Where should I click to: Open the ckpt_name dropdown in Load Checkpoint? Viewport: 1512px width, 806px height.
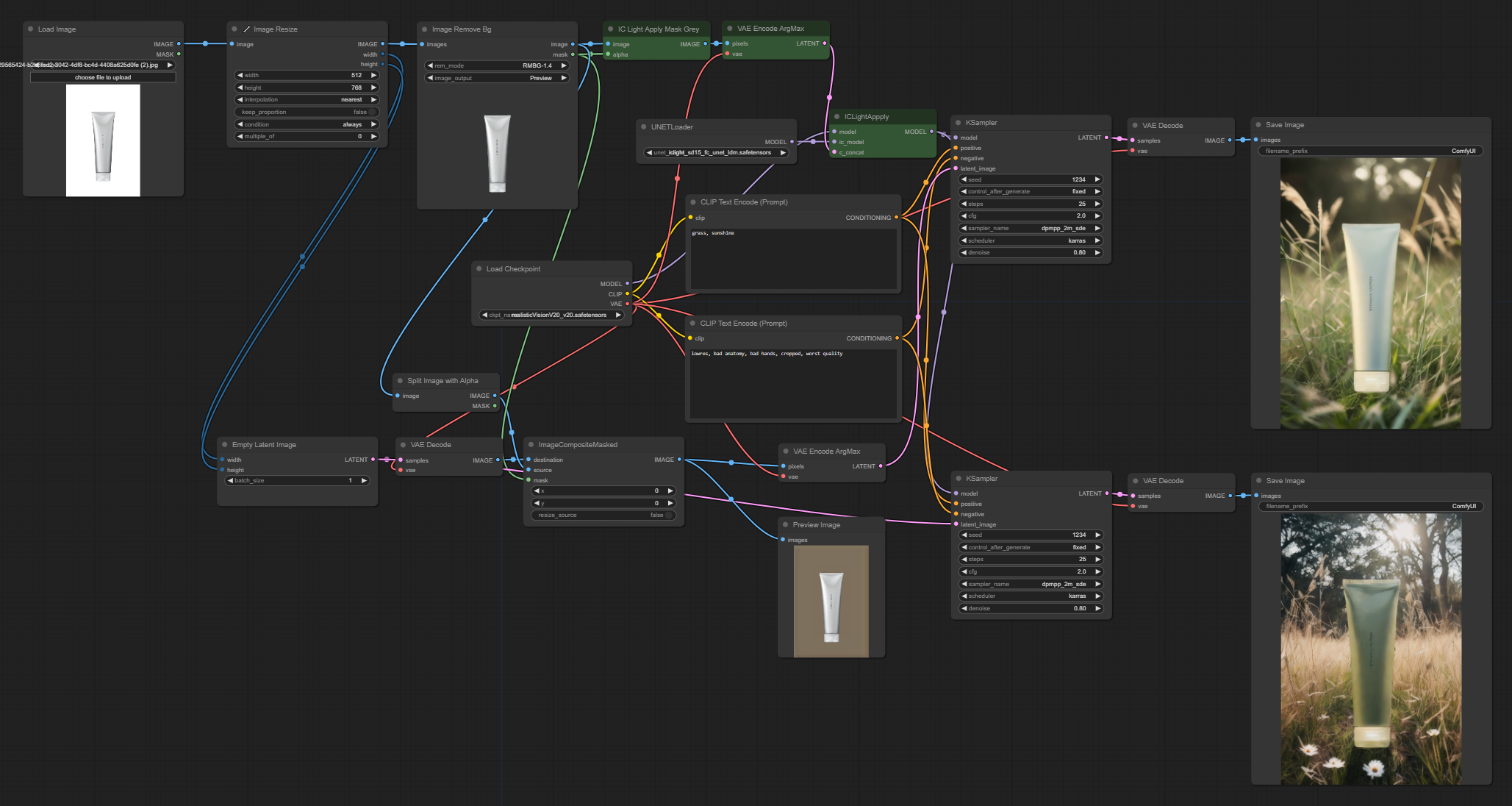[551, 315]
